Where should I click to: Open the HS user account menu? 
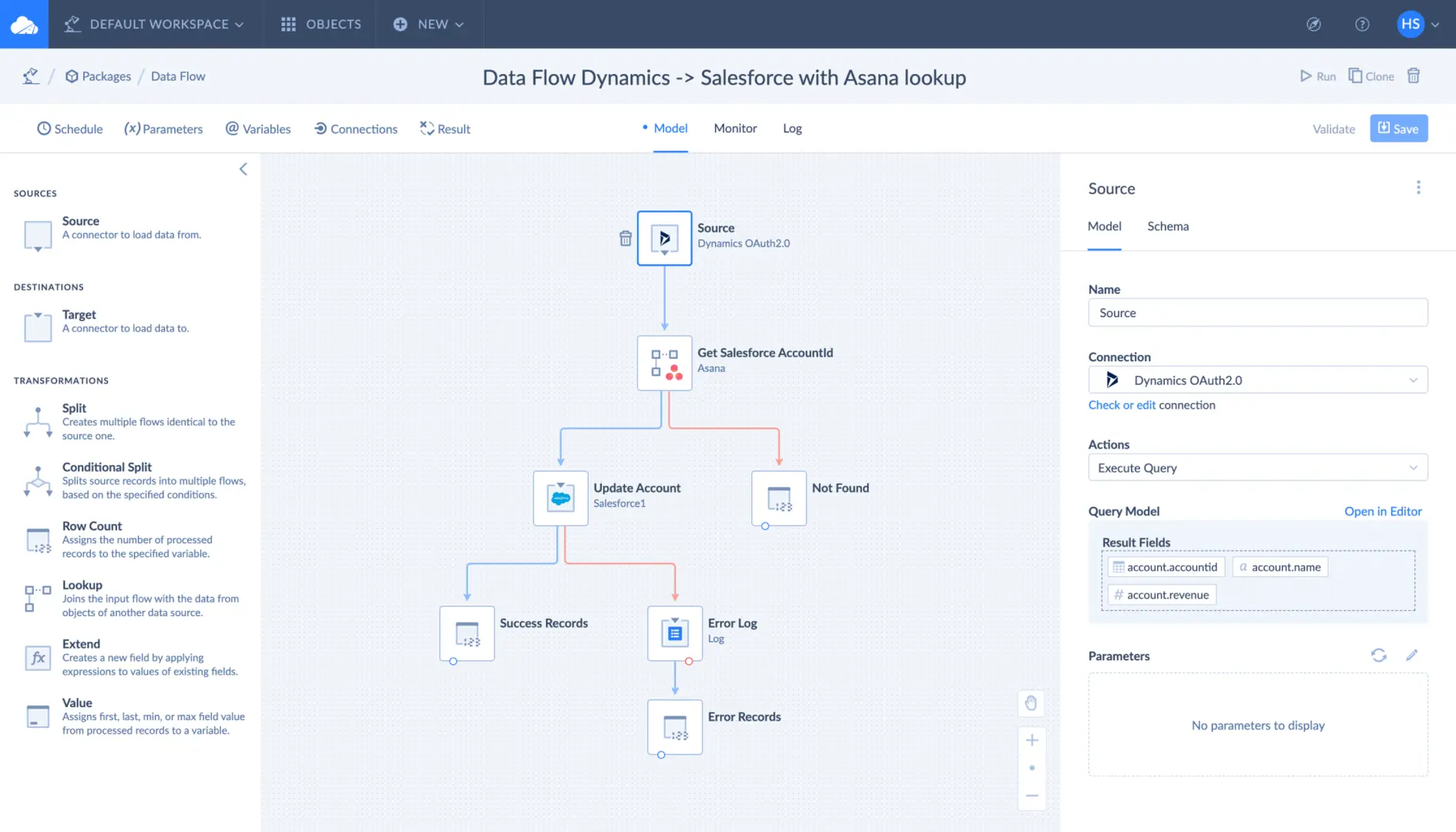[x=1418, y=25]
